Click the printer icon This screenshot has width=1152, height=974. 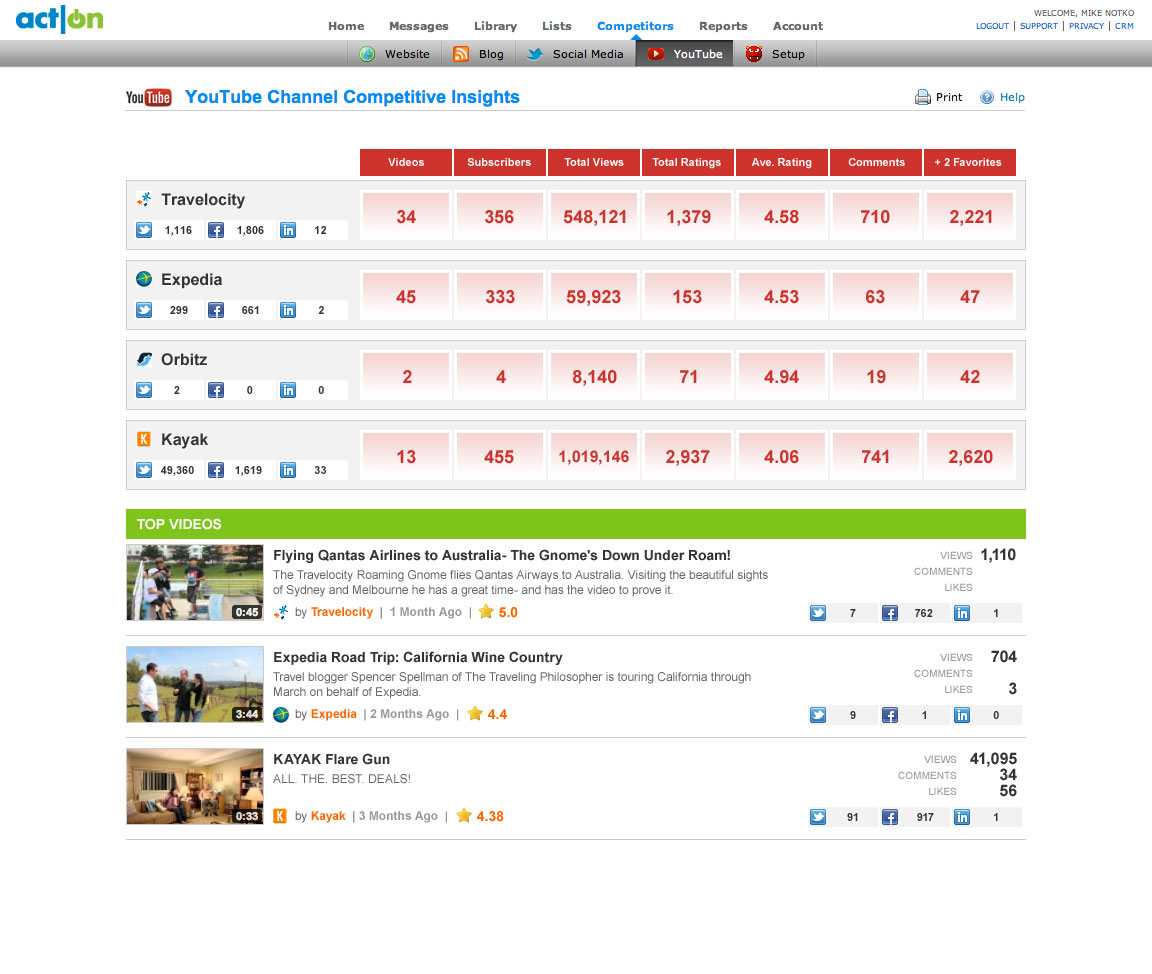[x=923, y=97]
